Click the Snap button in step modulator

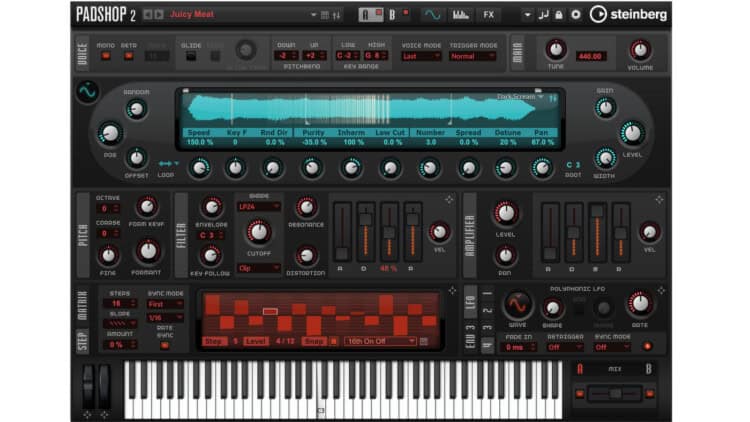tap(313, 341)
